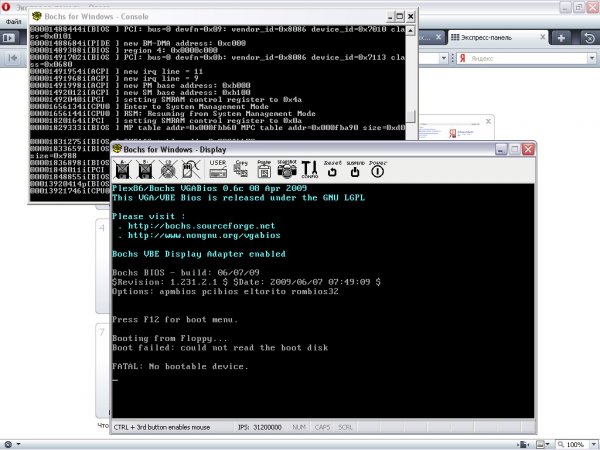The width and height of the screenshot is (600, 450).
Task: Click Bochs Console window title icon
Action: click(37, 16)
